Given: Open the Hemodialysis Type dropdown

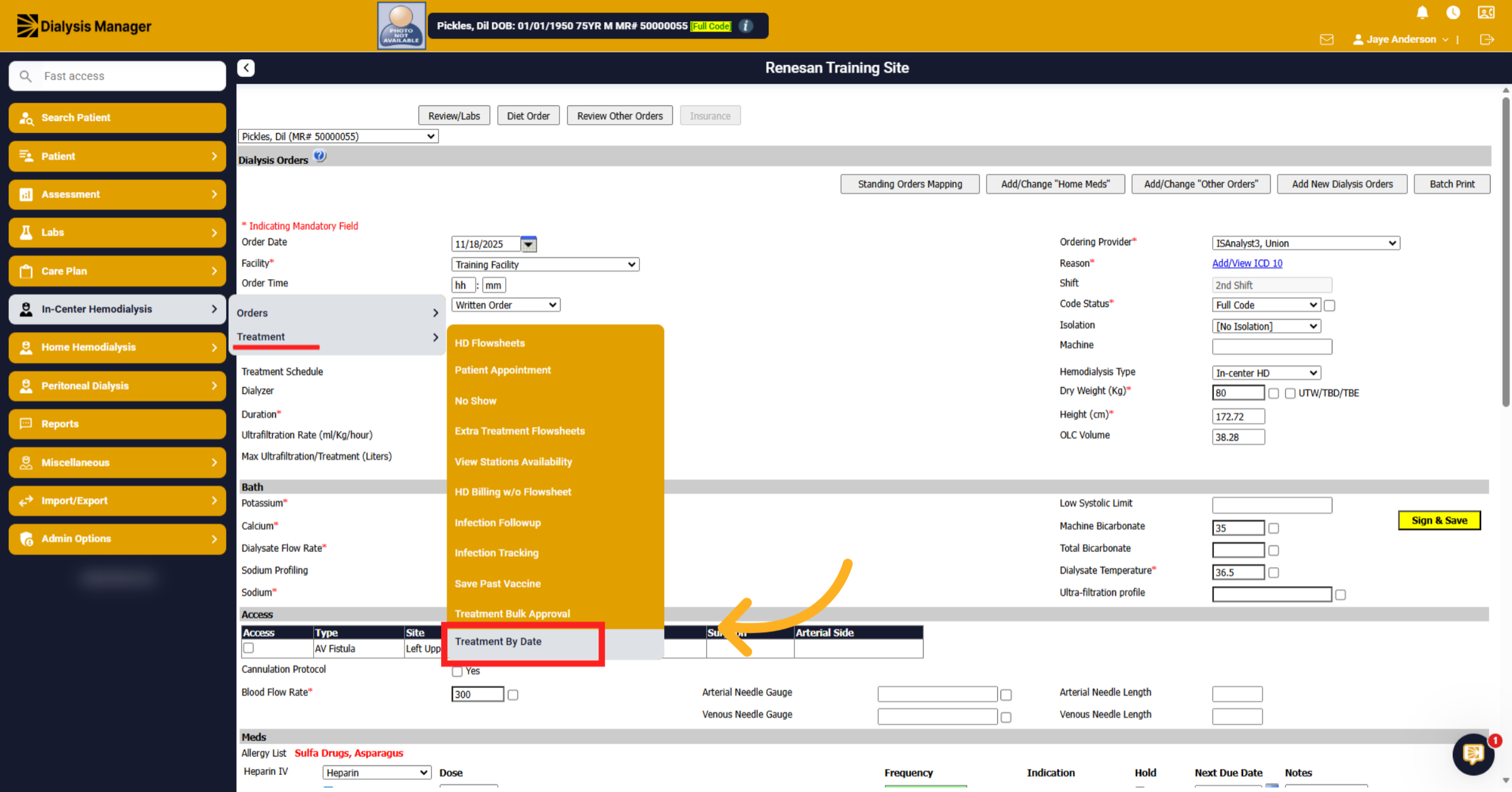Looking at the screenshot, I should [1266, 373].
